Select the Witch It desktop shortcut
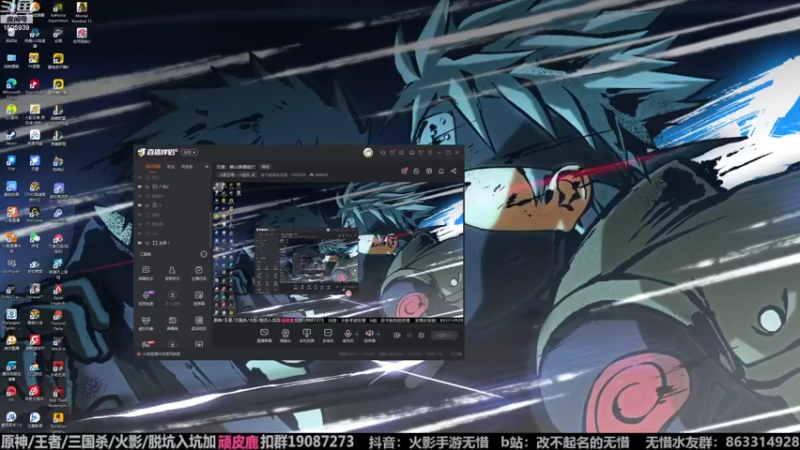Screen dimensions: 800x450 click(x=58, y=343)
